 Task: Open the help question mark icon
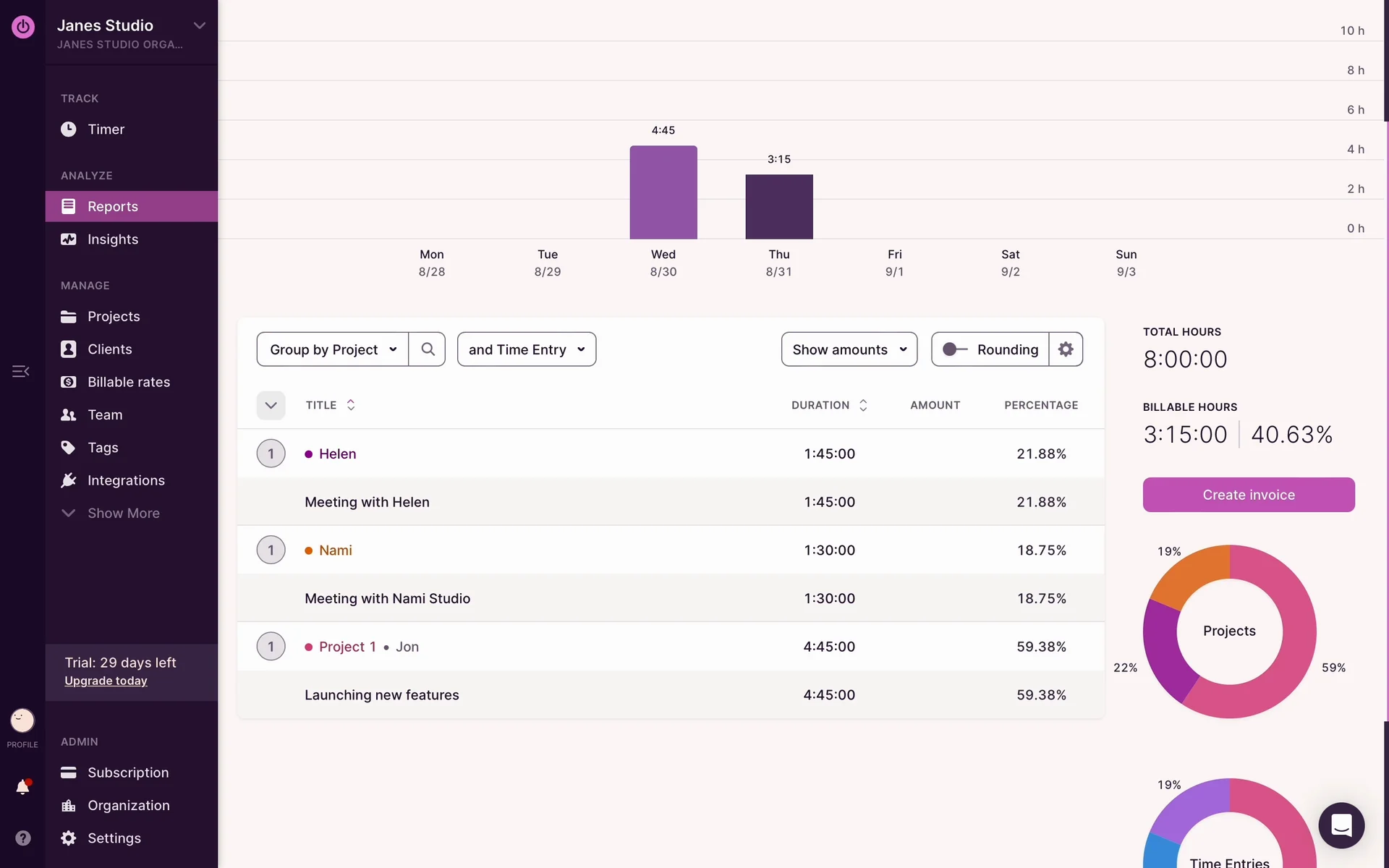(x=22, y=838)
